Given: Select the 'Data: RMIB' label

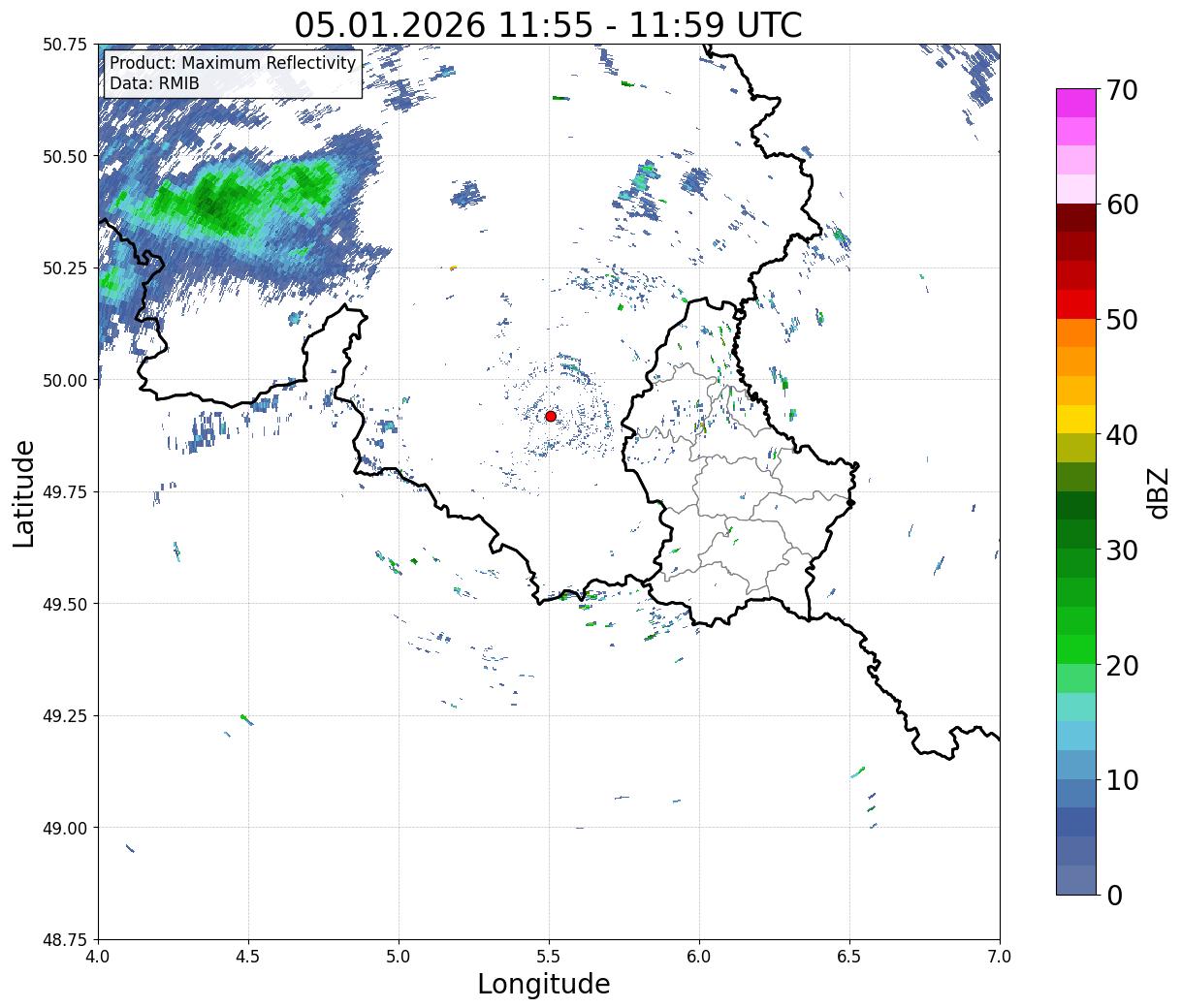Looking at the screenshot, I should click(x=154, y=83).
